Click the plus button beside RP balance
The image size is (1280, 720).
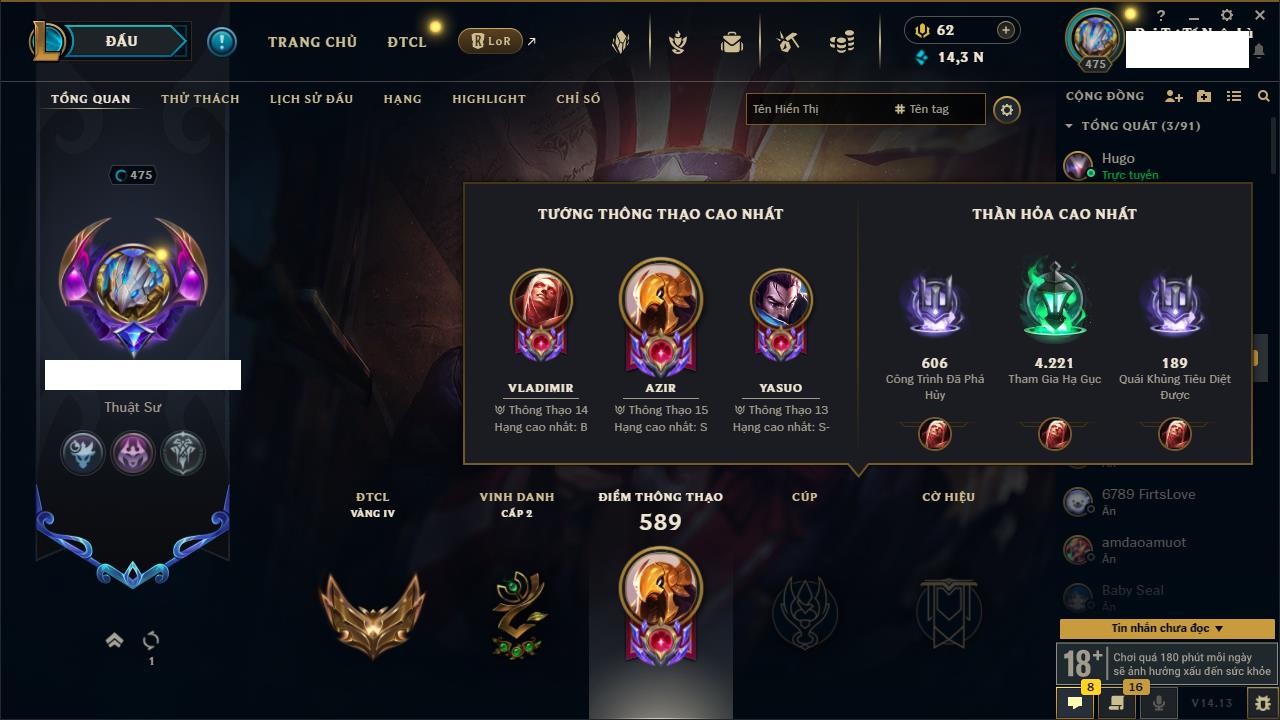click(x=1006, y=30)
